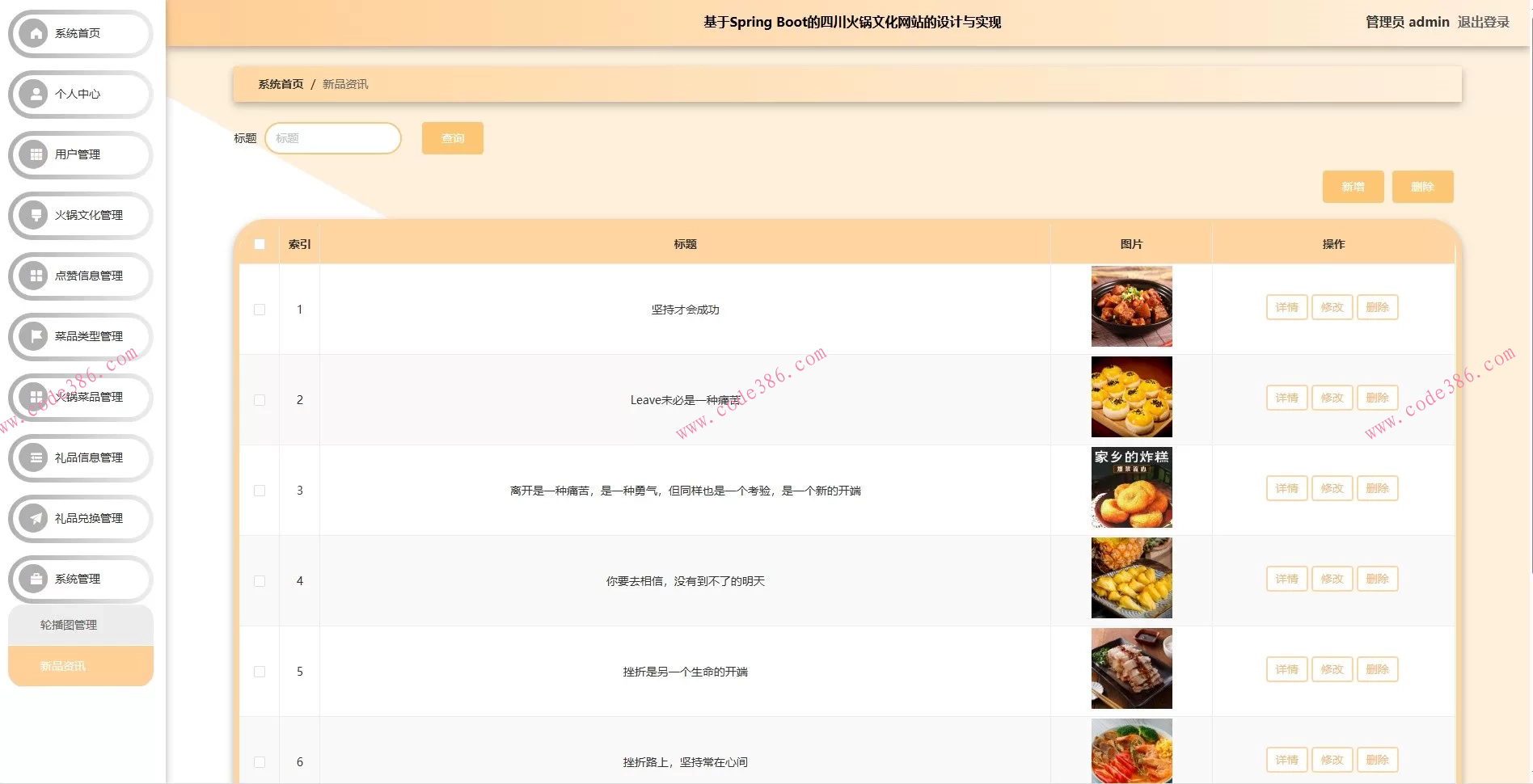The height and width of the screenshot is (784, 1533).
Task: Navigate to 系统首页 via breadcrumb
Action: tap(279, 83)
